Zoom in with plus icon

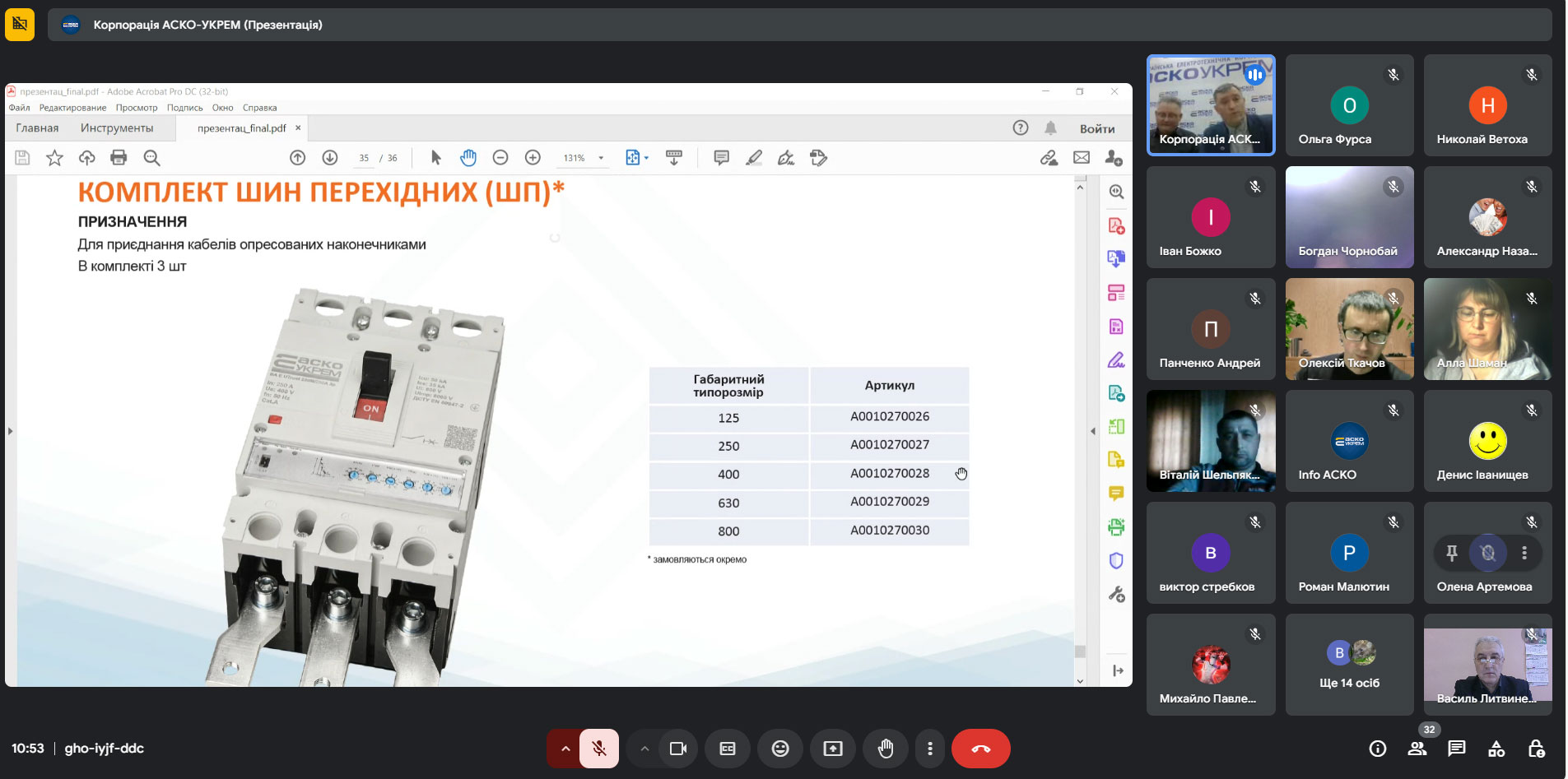pos(533,158)
